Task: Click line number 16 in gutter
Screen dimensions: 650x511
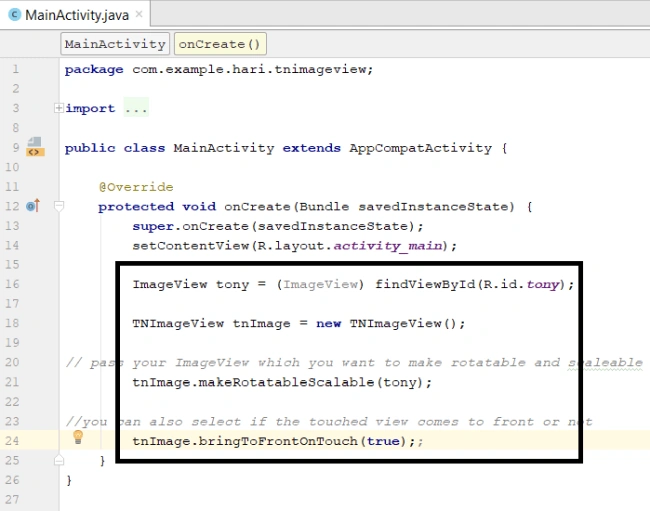Action: click(x=12, y=284)
